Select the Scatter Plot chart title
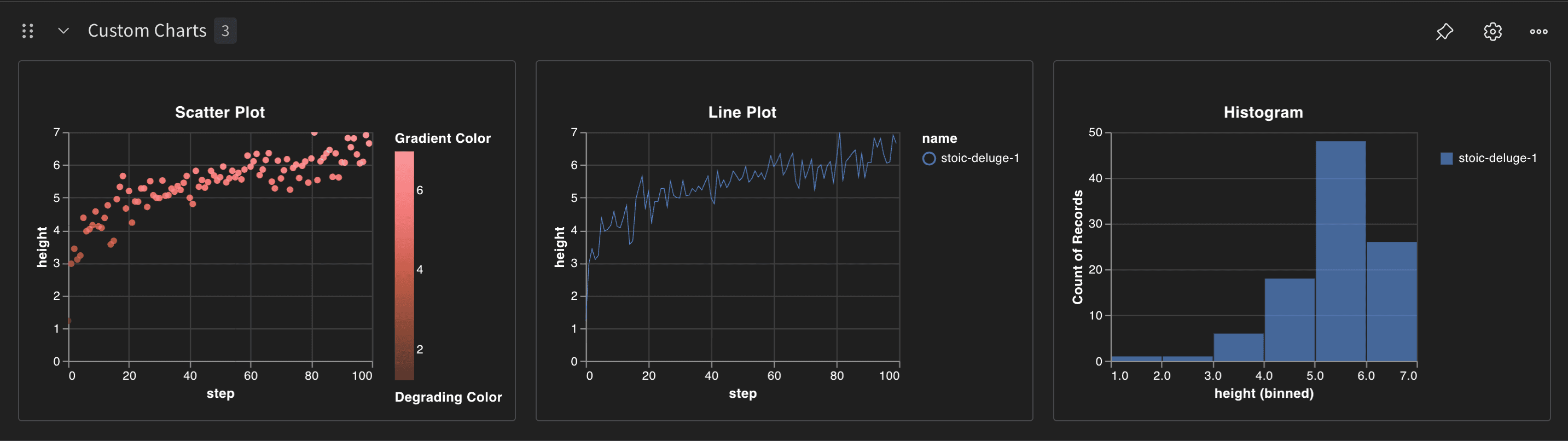 tap(220, 112)
